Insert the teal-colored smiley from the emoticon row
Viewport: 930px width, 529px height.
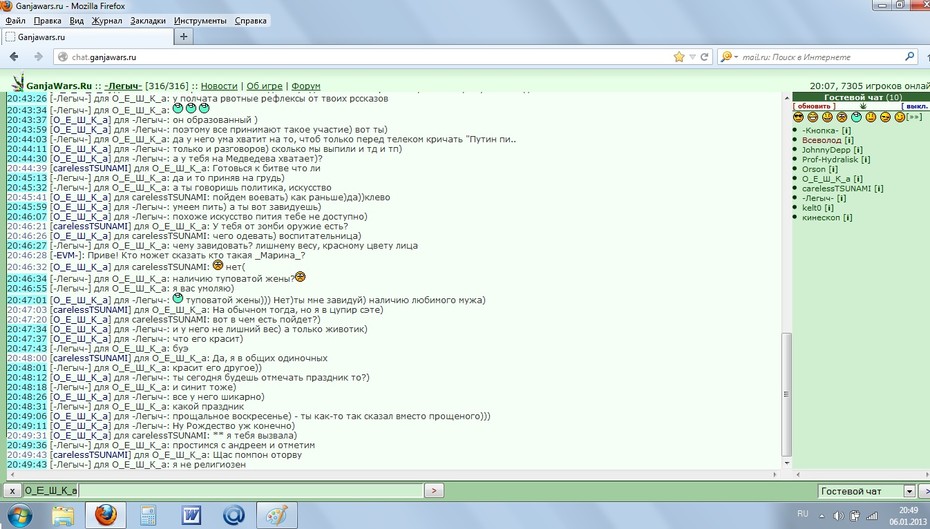[856, 117]
